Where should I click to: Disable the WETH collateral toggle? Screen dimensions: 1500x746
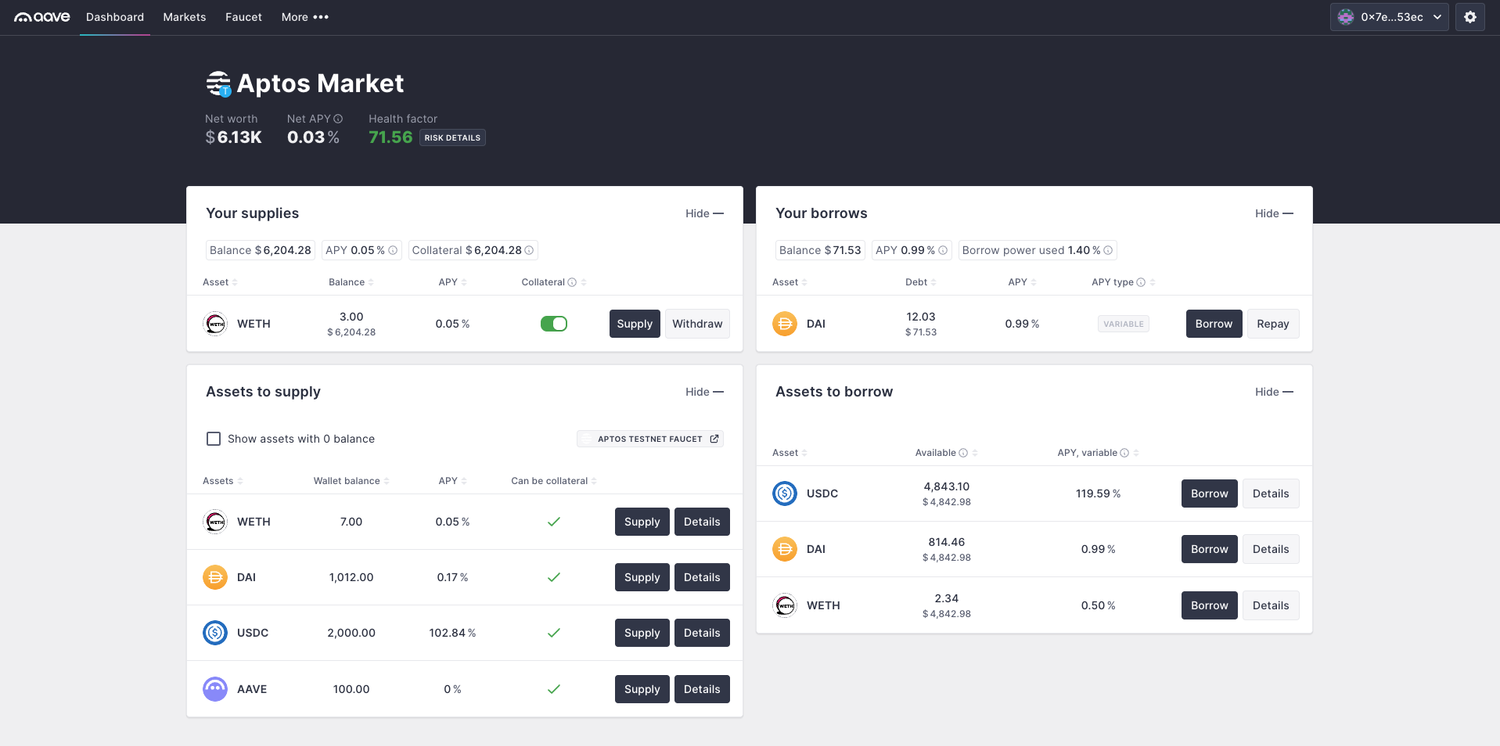tap(553, 324)
